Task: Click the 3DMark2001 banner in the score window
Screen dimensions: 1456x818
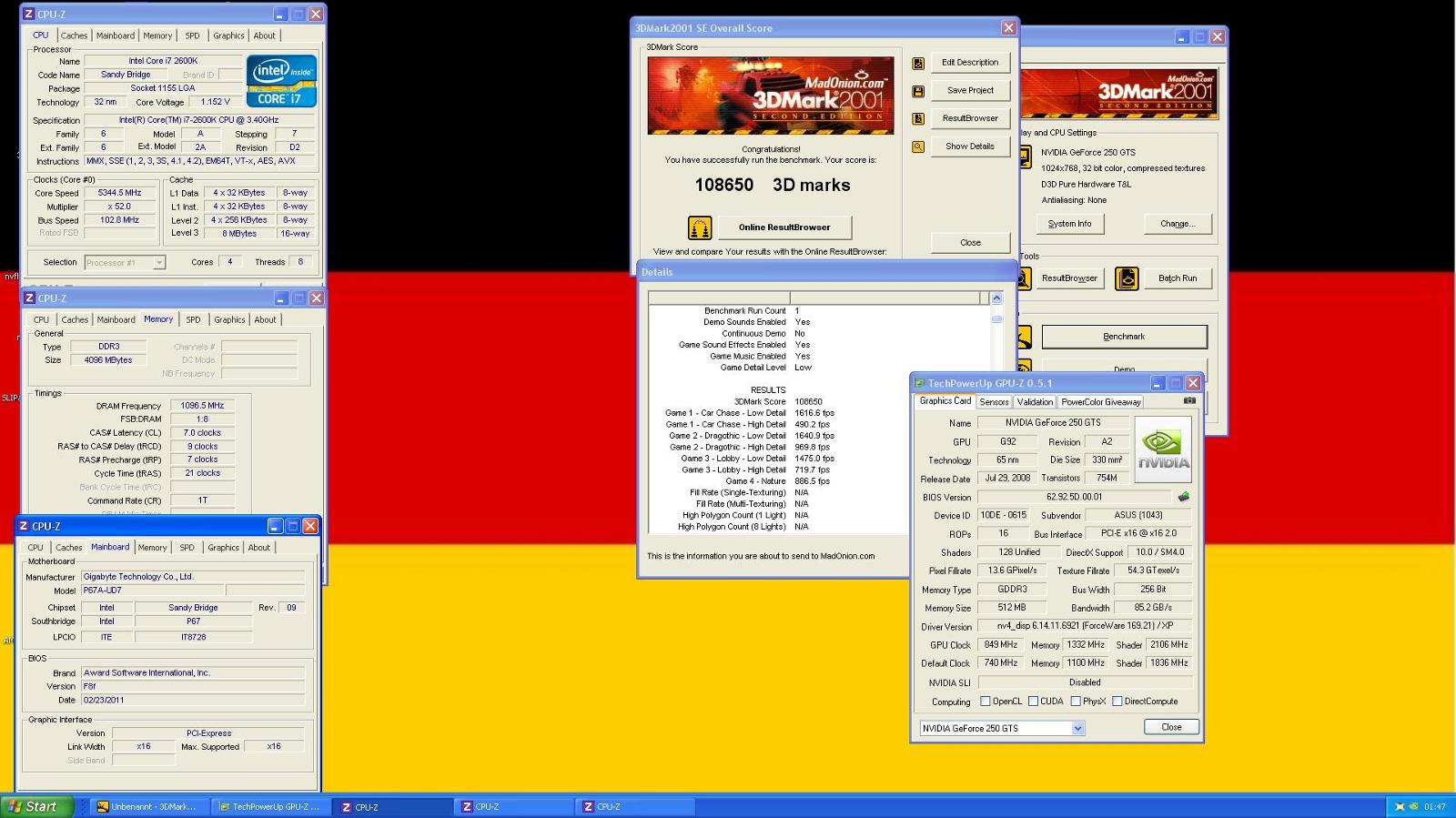Action: tap(770, 96)
